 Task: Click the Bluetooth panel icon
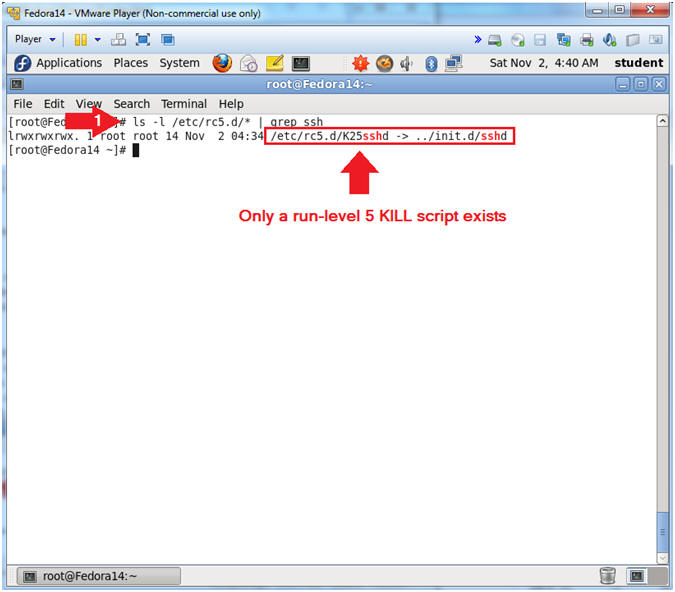[x=431, y=64]
